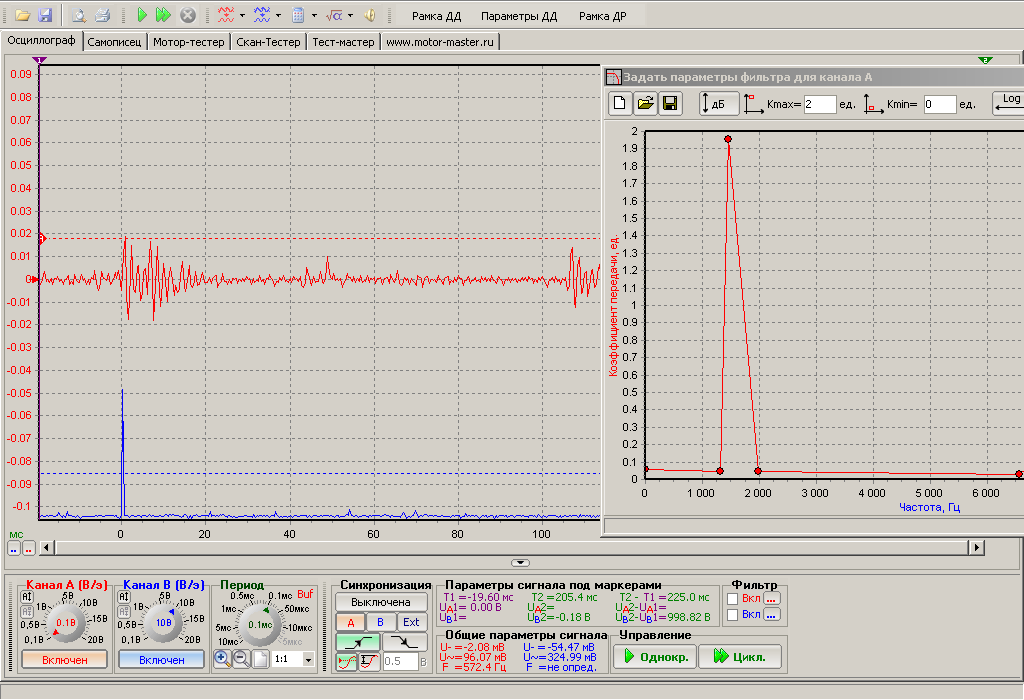
Task: Click the purple marker 1 above the oscillogram
Action: [40, 60]
